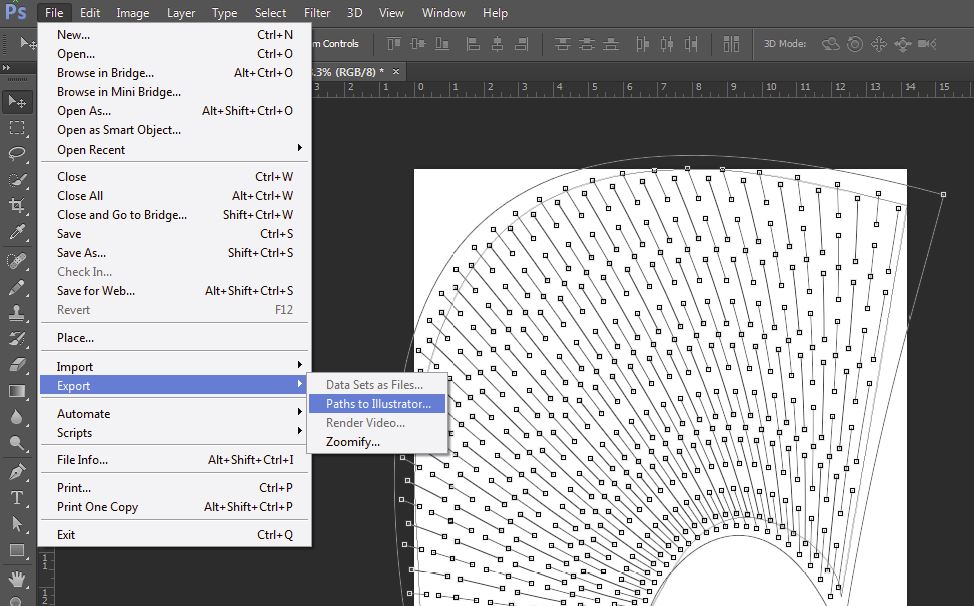Select the Lasso tool
This screenshot has height=606, width=974.
17,154
